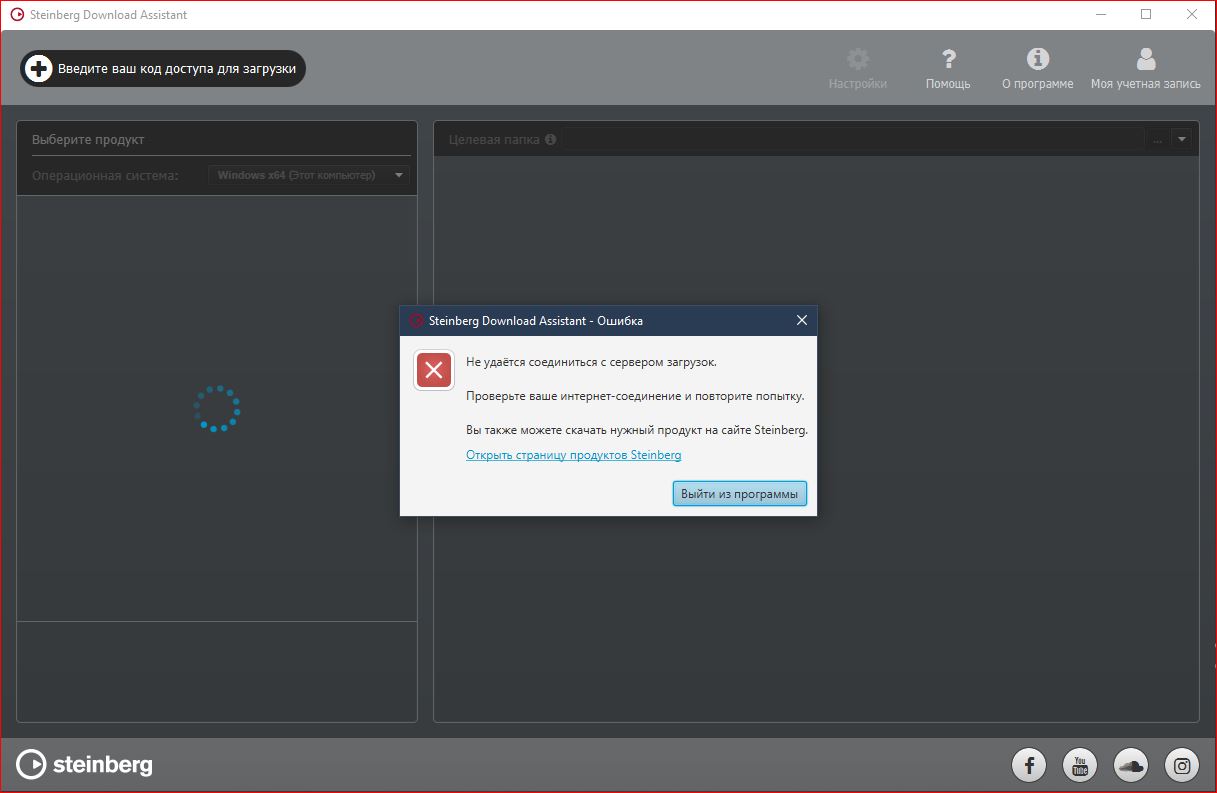
Task: Click the browse ellipsis button for target folder
Action: coord(1158,140)
